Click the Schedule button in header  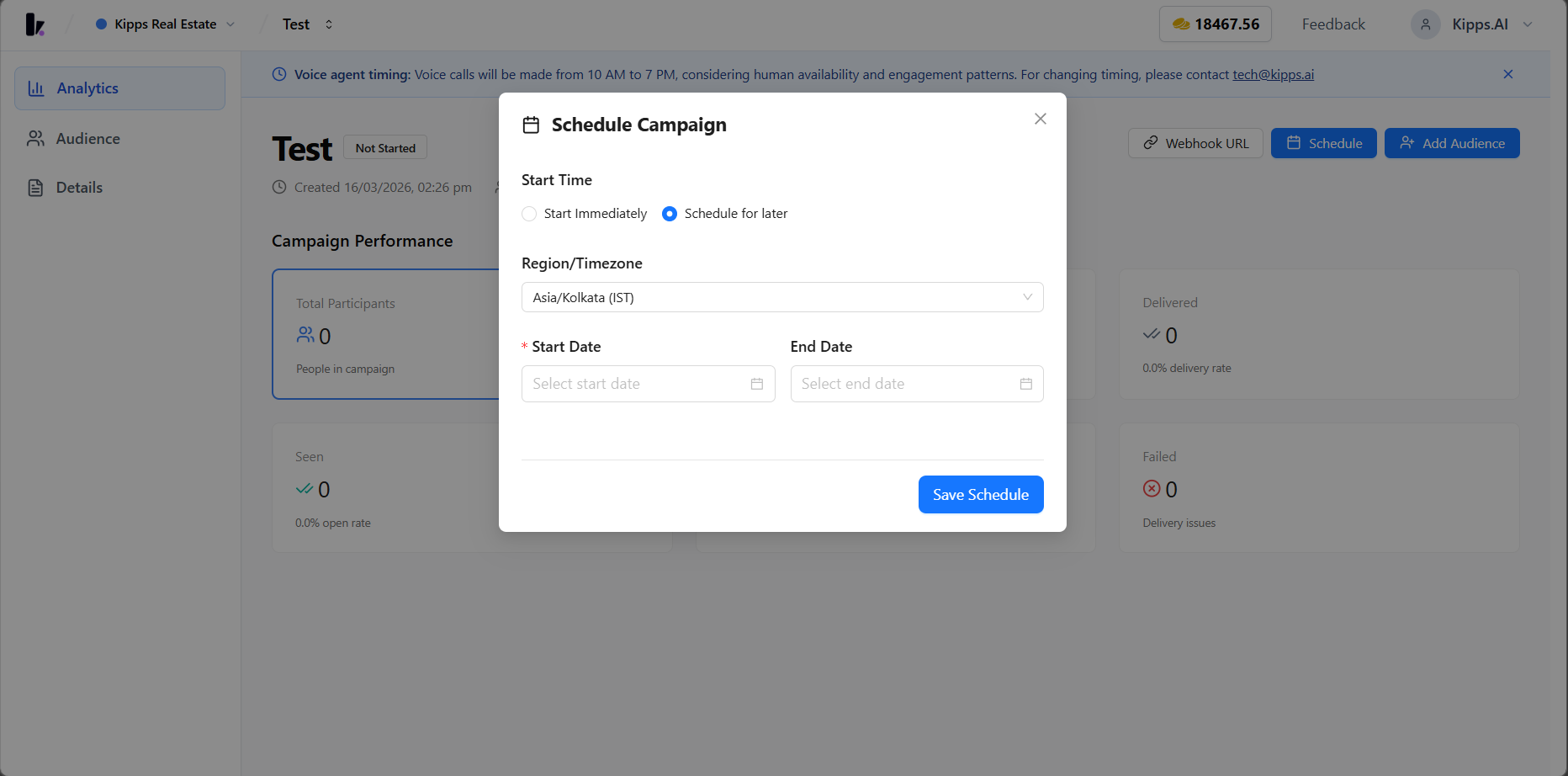(1324, 143)
